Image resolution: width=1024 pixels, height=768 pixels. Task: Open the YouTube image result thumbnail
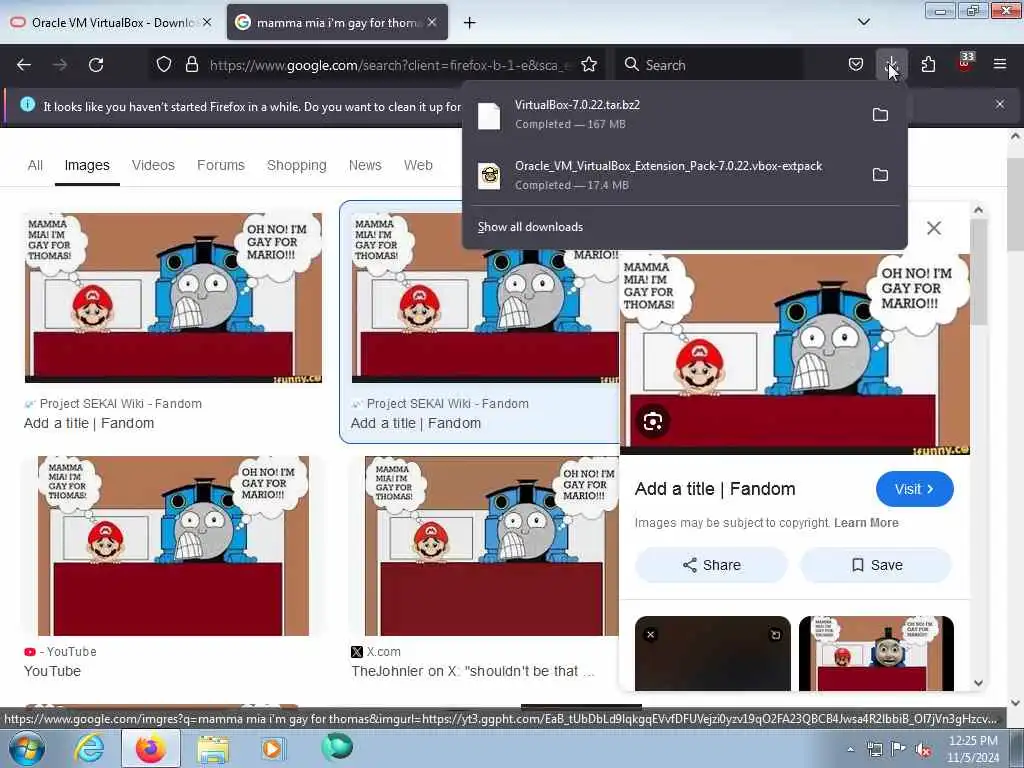point(173,545)
